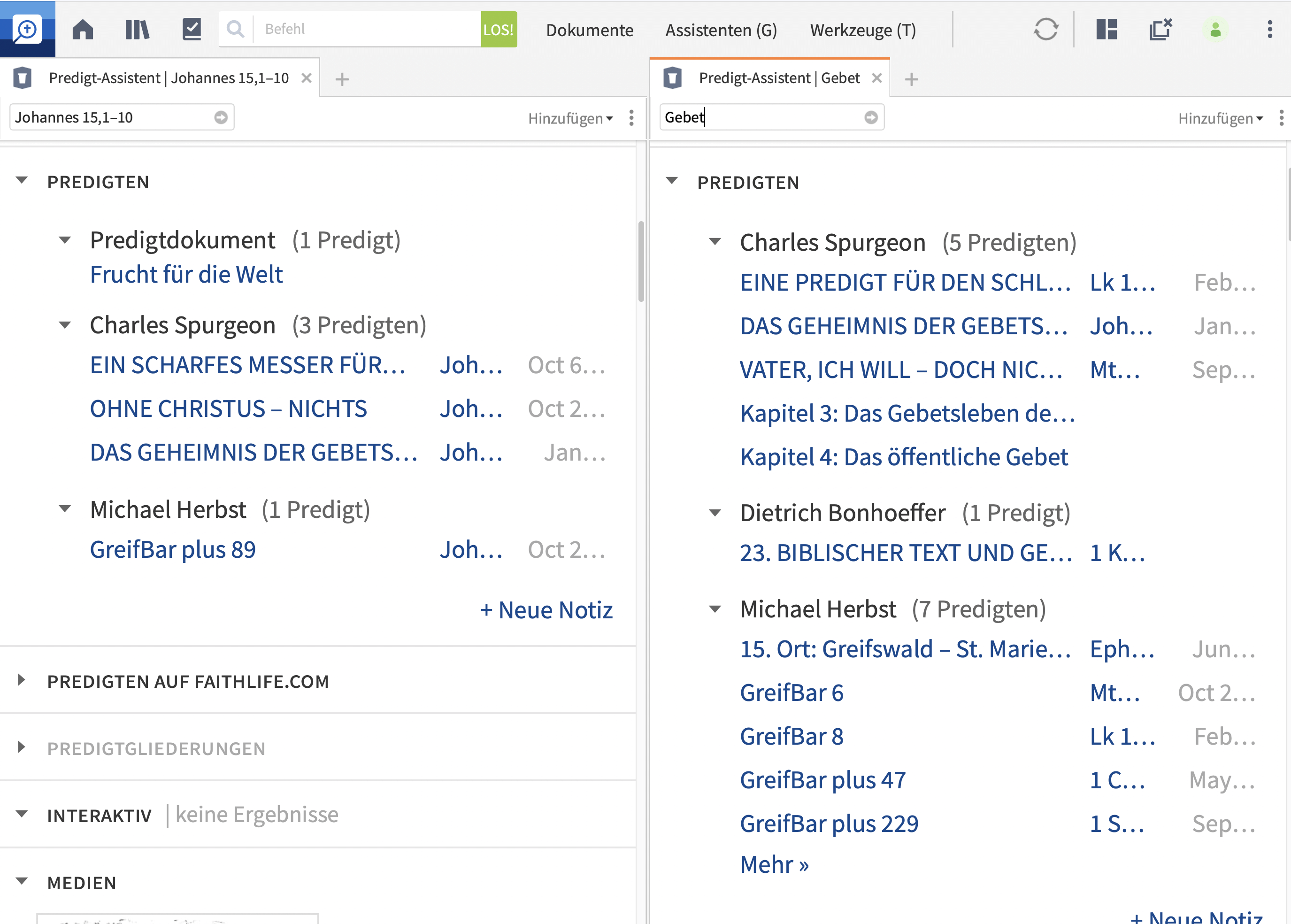Open right panel three-dot menu
Image resolution: width=1291 pixels, height=924 pixels.
[1281, 118]
